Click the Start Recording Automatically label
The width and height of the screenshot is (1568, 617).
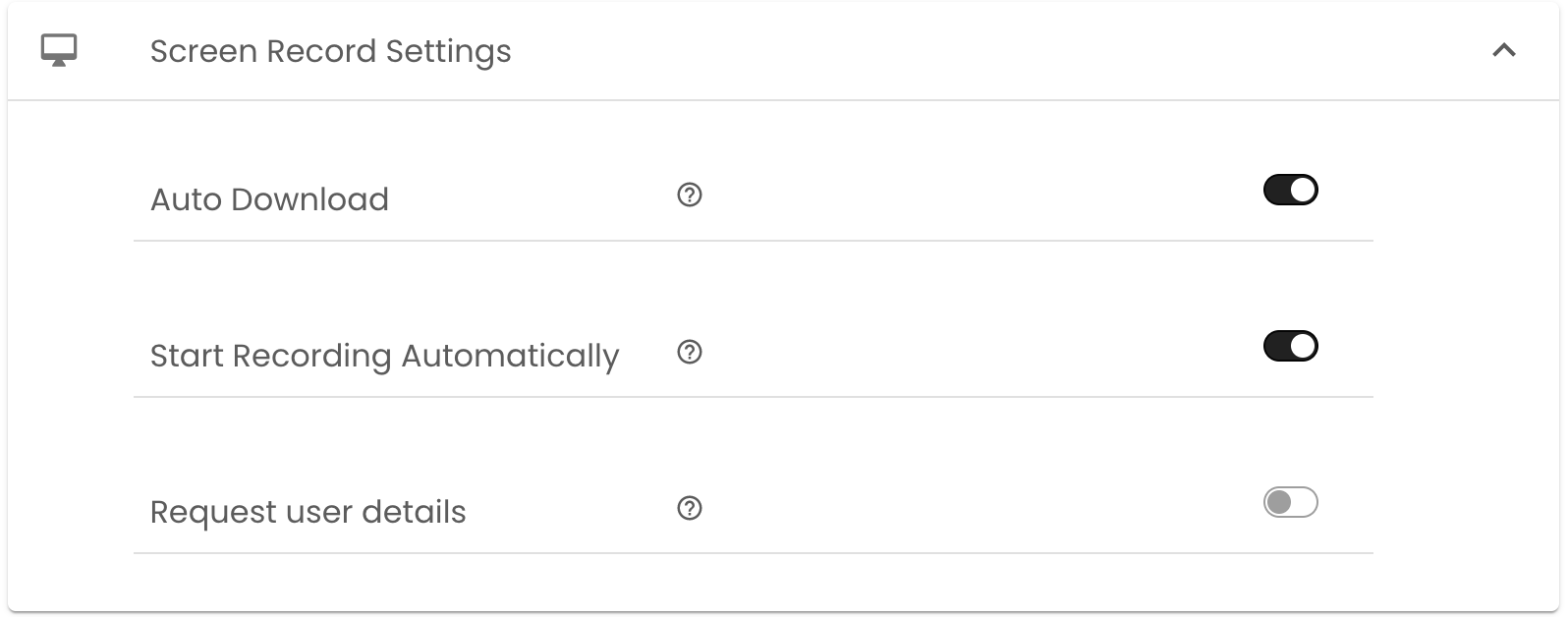[384, 356]
